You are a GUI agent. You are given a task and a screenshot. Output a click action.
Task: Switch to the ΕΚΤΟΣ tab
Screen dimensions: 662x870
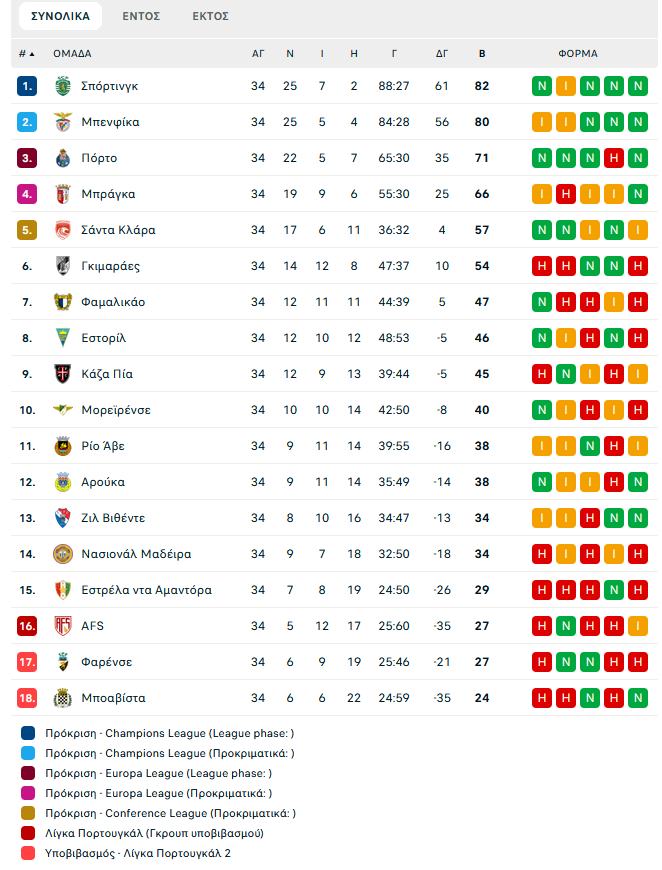210,16
